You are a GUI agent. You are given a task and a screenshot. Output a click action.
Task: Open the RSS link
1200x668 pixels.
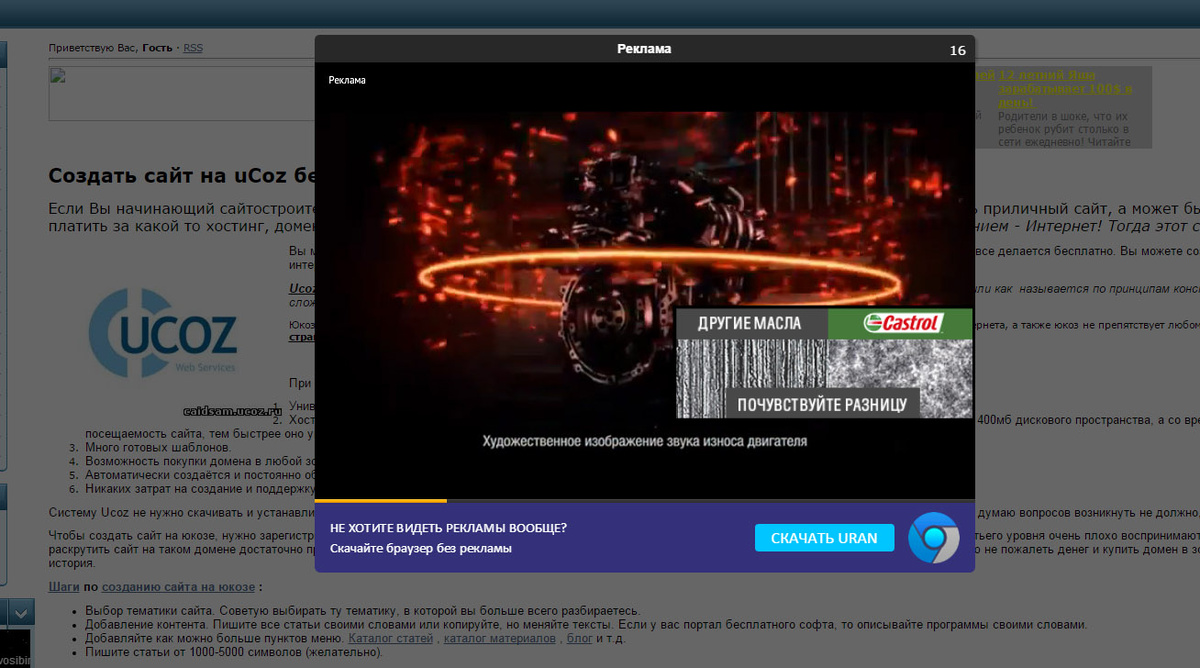[192, 48]
